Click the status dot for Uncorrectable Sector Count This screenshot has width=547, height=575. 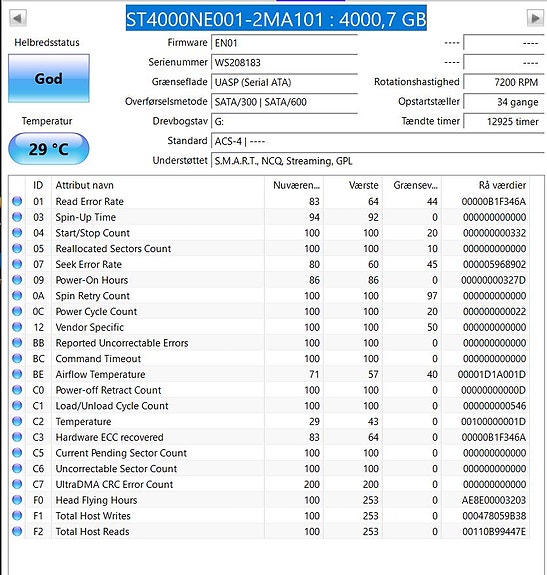pyautogui.click(x=17, y=468)
